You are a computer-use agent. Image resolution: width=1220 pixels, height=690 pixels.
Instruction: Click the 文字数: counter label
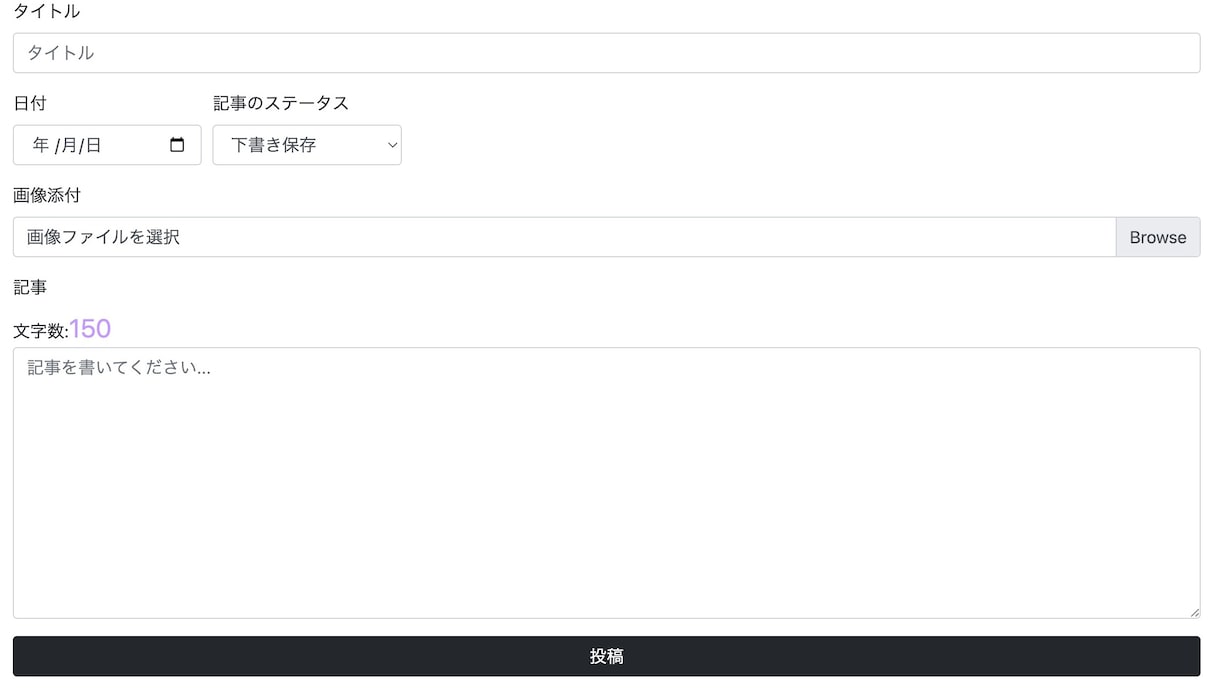[41, 331]
